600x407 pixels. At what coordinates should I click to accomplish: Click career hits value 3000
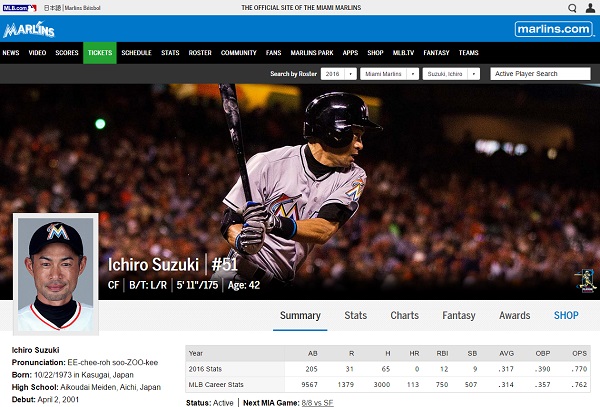point(382,384)
